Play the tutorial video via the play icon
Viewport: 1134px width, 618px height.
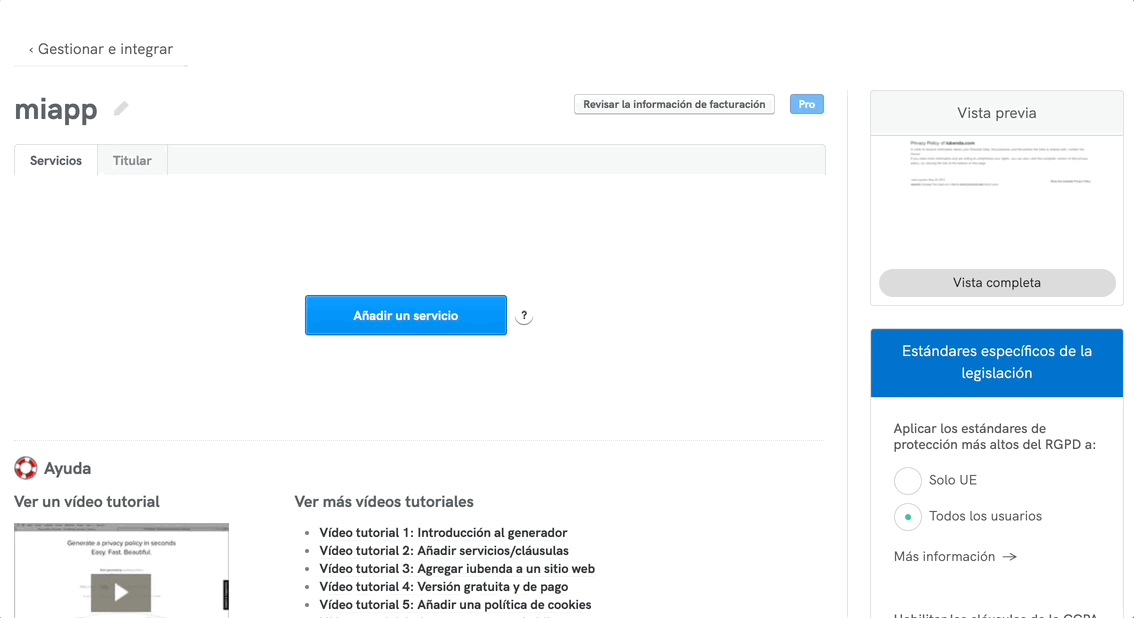click(x=120, y=591)
